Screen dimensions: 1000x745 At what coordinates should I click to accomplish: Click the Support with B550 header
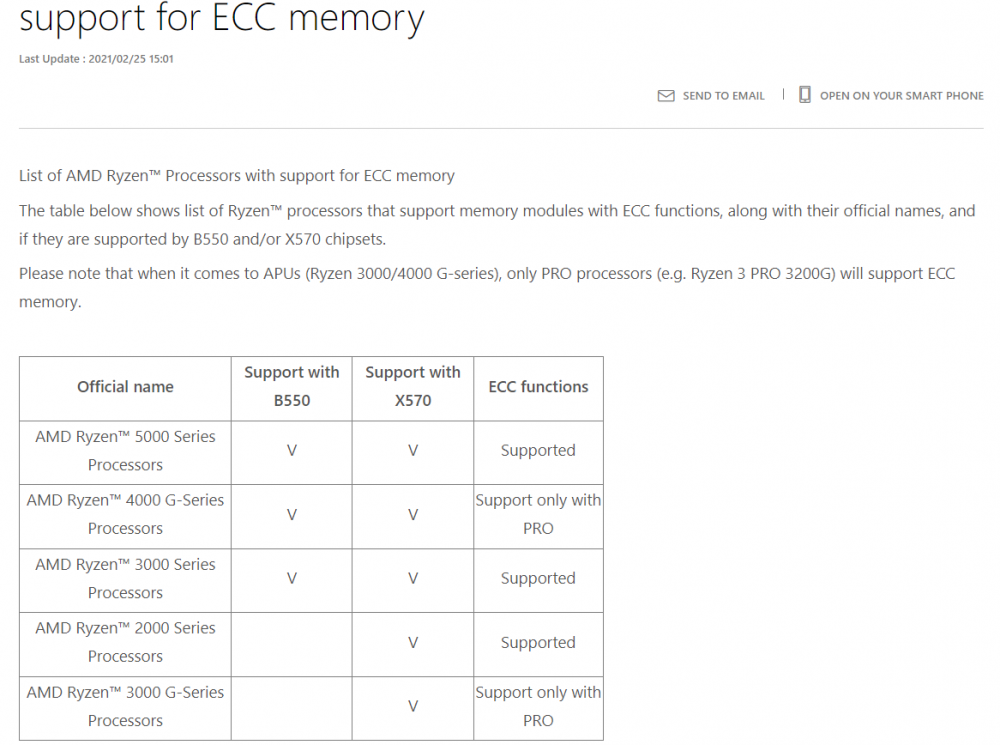[x=291, y=387]
